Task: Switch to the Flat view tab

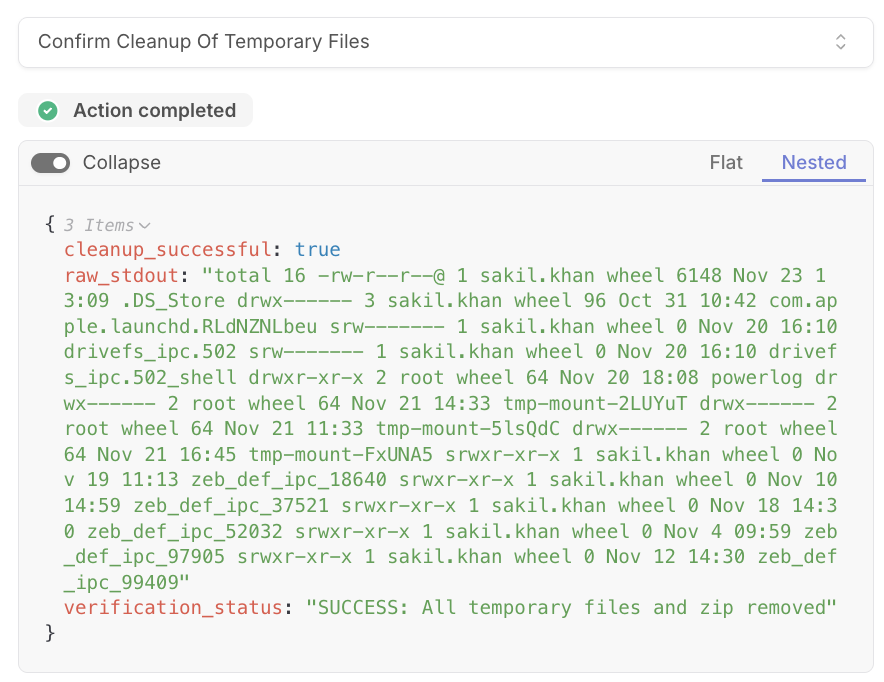Action: (x=726, y=162)
